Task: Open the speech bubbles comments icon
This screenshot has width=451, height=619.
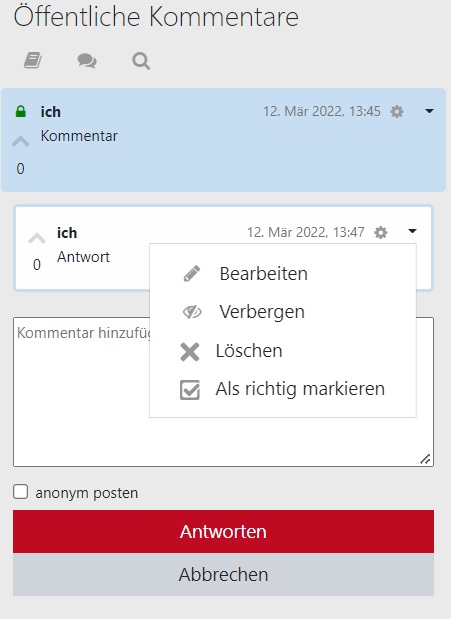Action: pos(87,61)
